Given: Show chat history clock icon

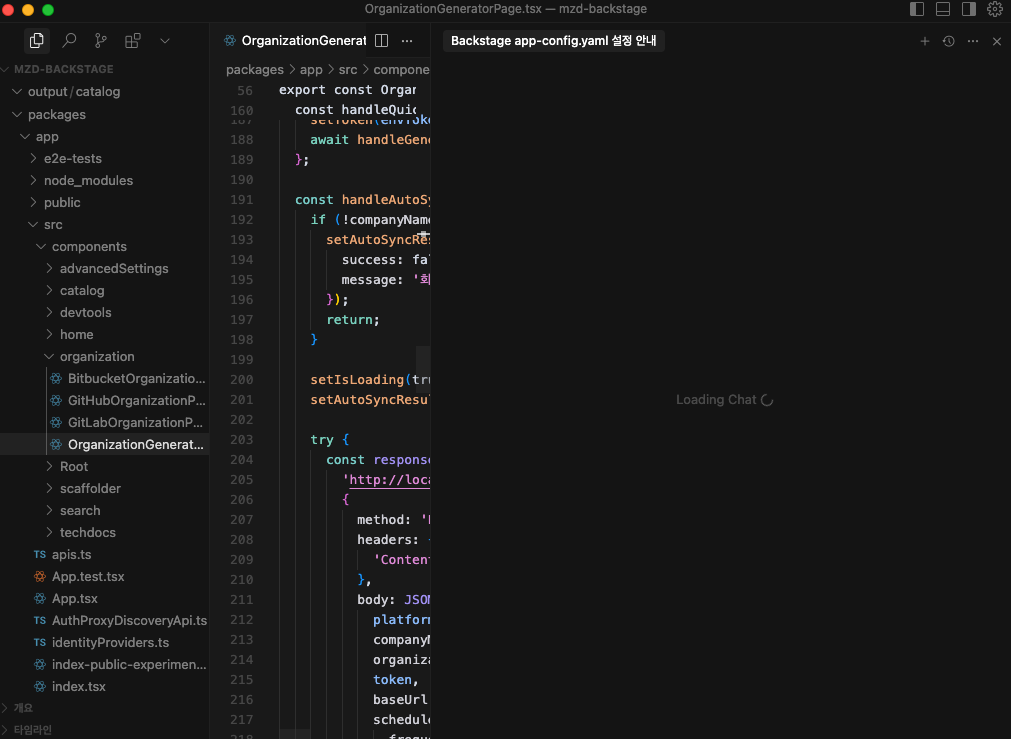Looking at the screenshot, I should coord(949,41).
